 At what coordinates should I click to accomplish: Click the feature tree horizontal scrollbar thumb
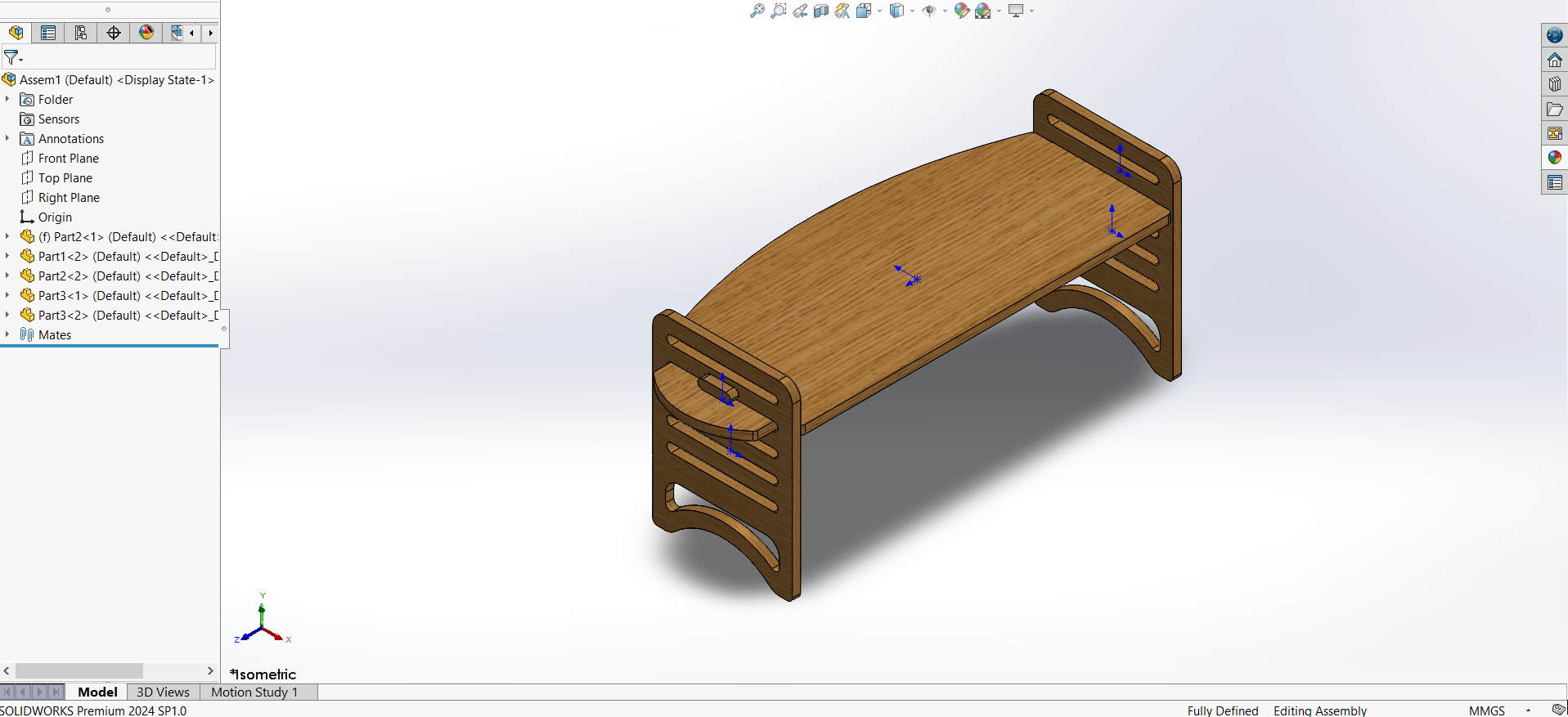point(79,670)
